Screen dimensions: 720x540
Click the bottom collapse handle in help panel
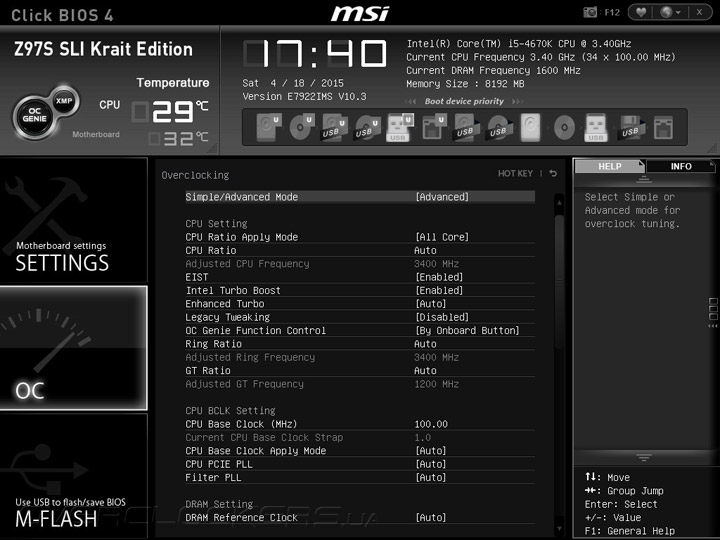[x=644, y=458]
